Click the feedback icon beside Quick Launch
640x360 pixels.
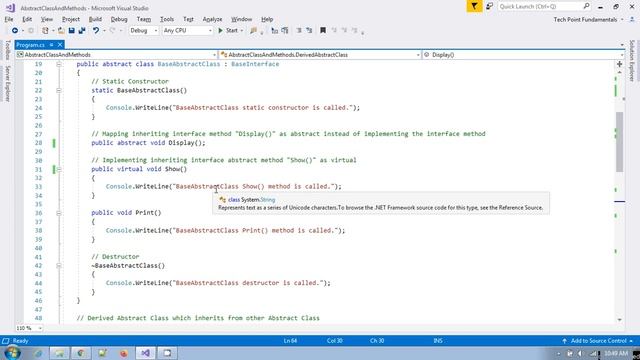(x=489, y=6)
